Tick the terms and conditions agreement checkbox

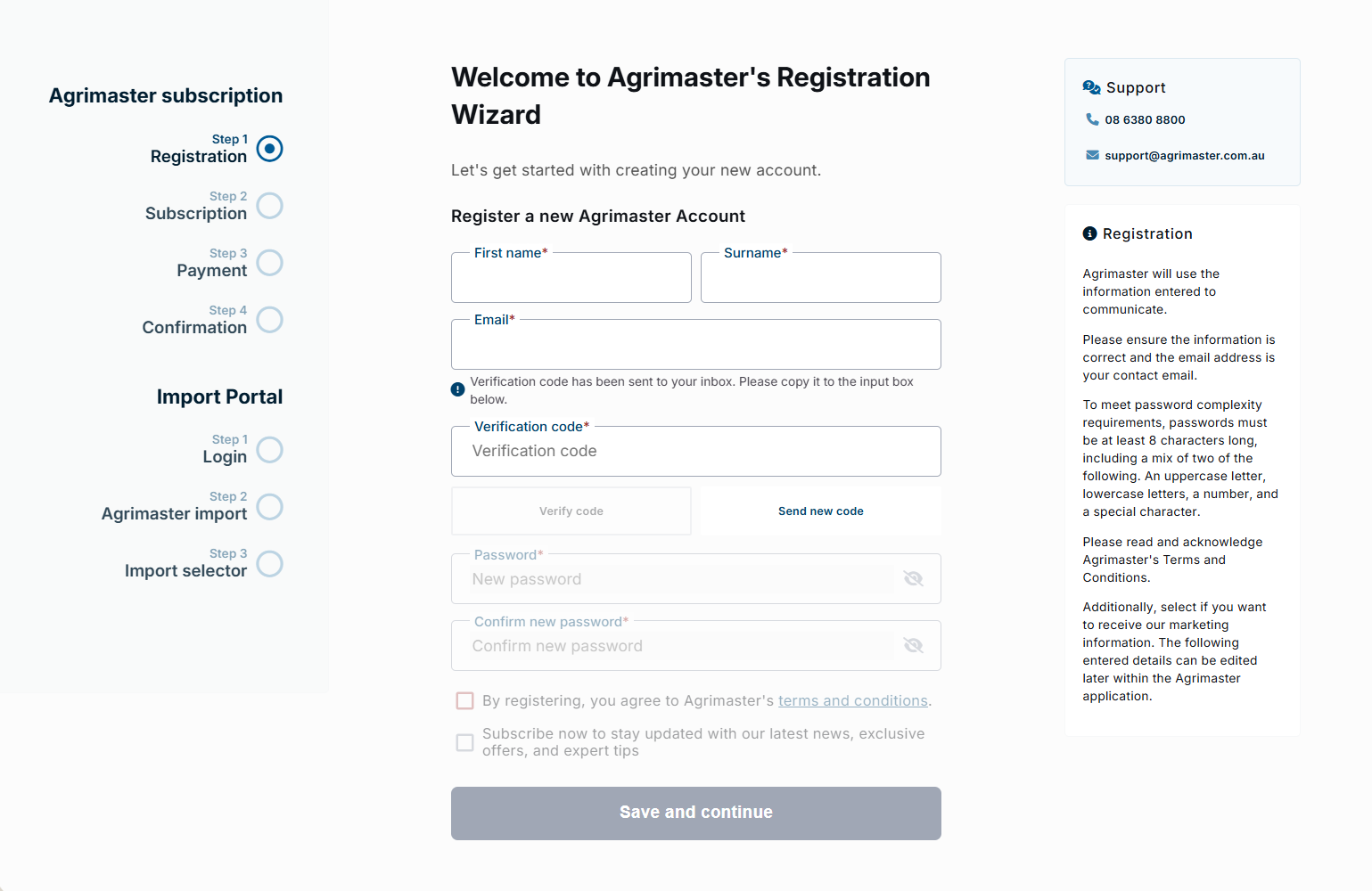tap(464, 701)
